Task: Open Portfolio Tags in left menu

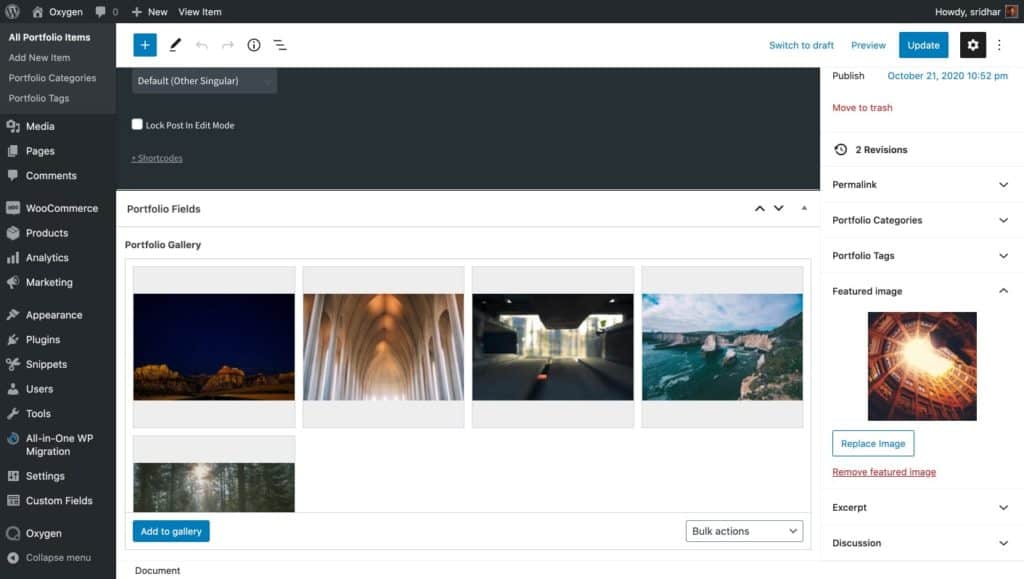Action: 39,98
